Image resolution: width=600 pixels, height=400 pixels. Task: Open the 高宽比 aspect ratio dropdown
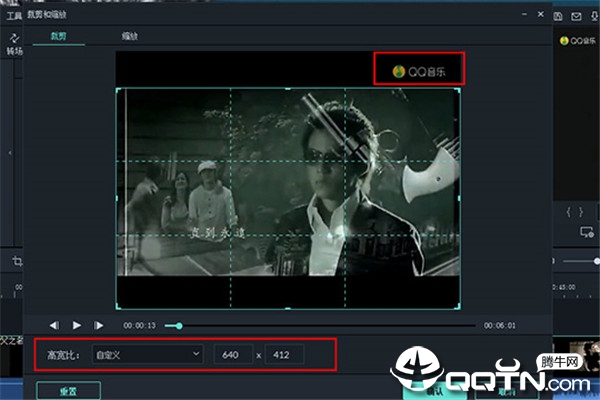click(148, 355)
